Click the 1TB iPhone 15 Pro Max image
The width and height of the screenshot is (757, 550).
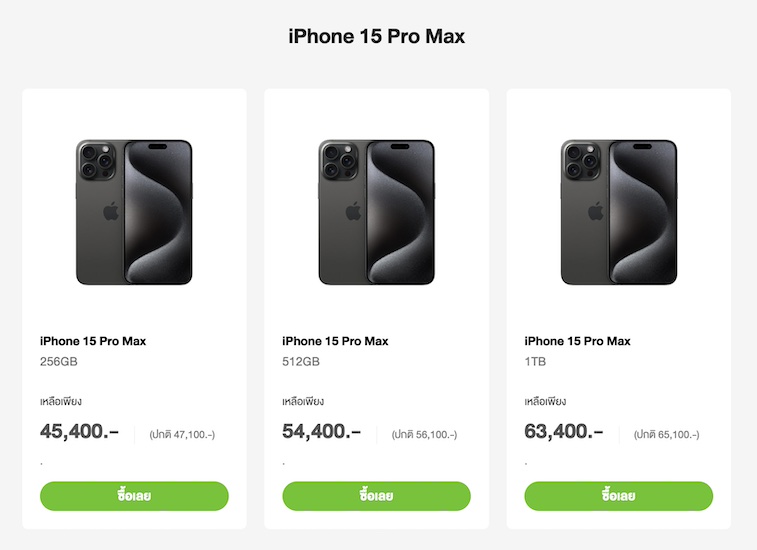619,212
